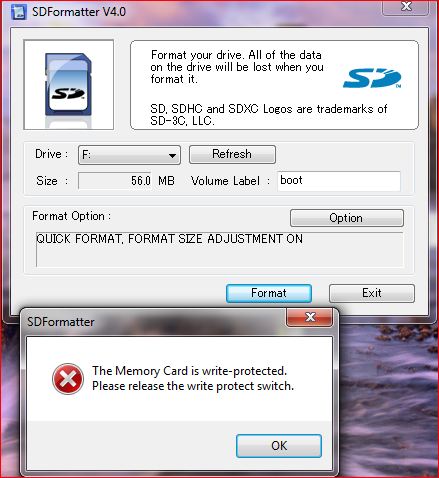The height and width of the screenshot is (478, 439).
Task: Open the Drive F: combo box
Action: click(129, 155)
